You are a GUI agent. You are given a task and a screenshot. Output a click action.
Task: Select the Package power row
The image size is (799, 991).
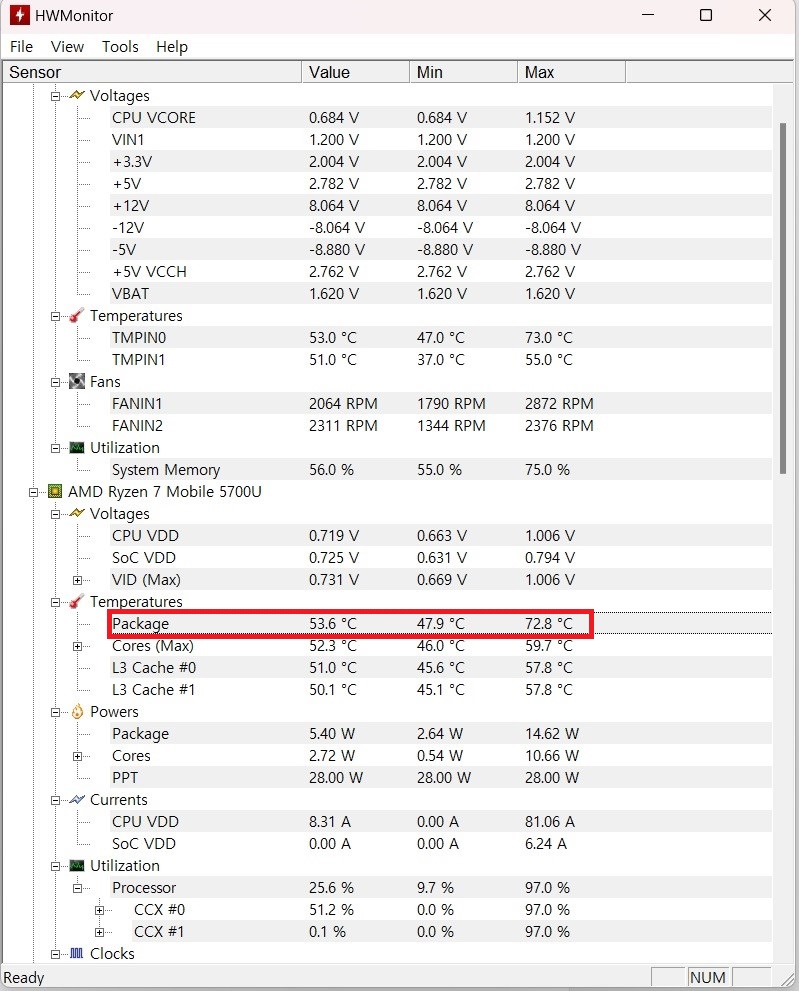[441, 733]
